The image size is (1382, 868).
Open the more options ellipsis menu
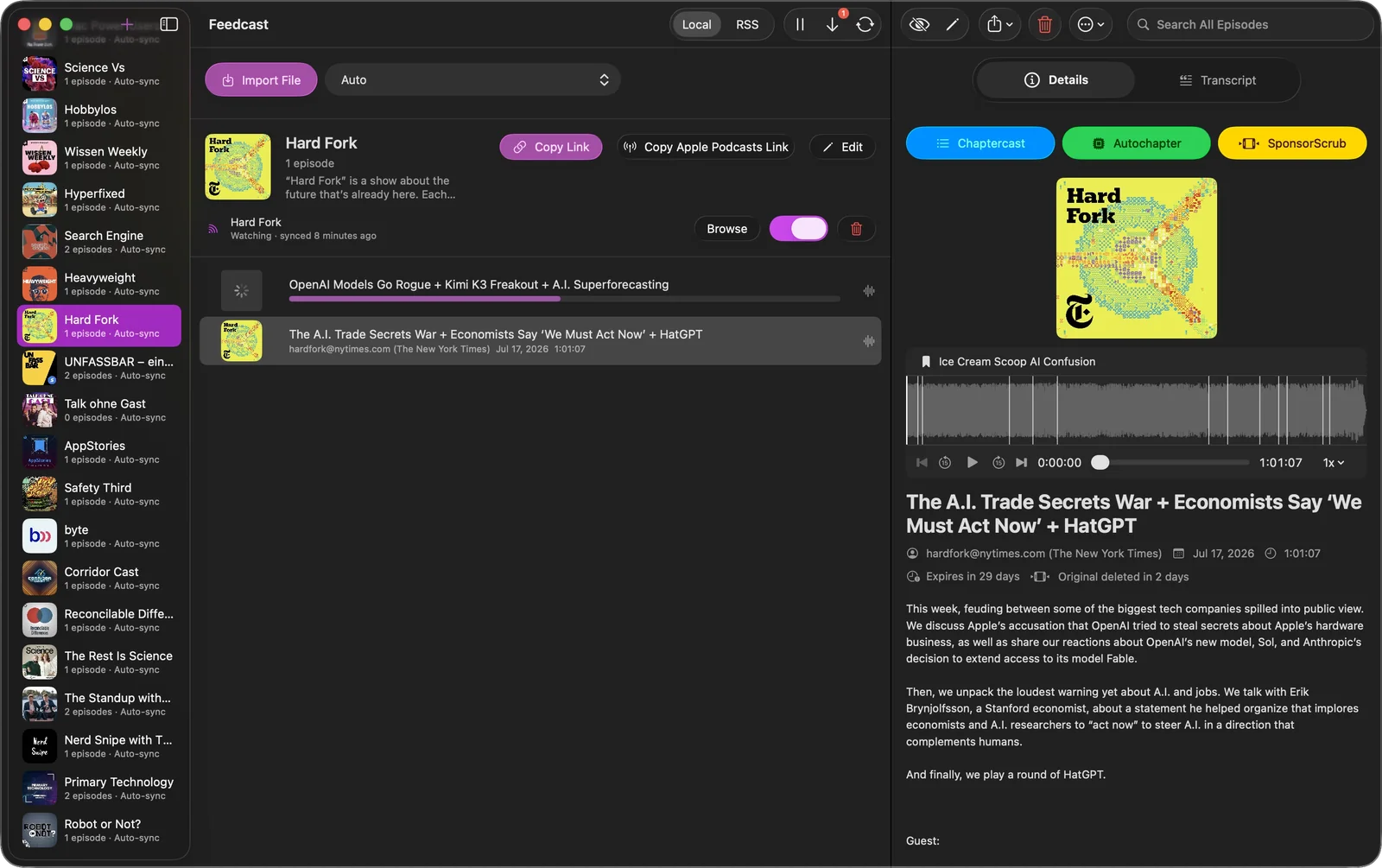(1091, 24)
